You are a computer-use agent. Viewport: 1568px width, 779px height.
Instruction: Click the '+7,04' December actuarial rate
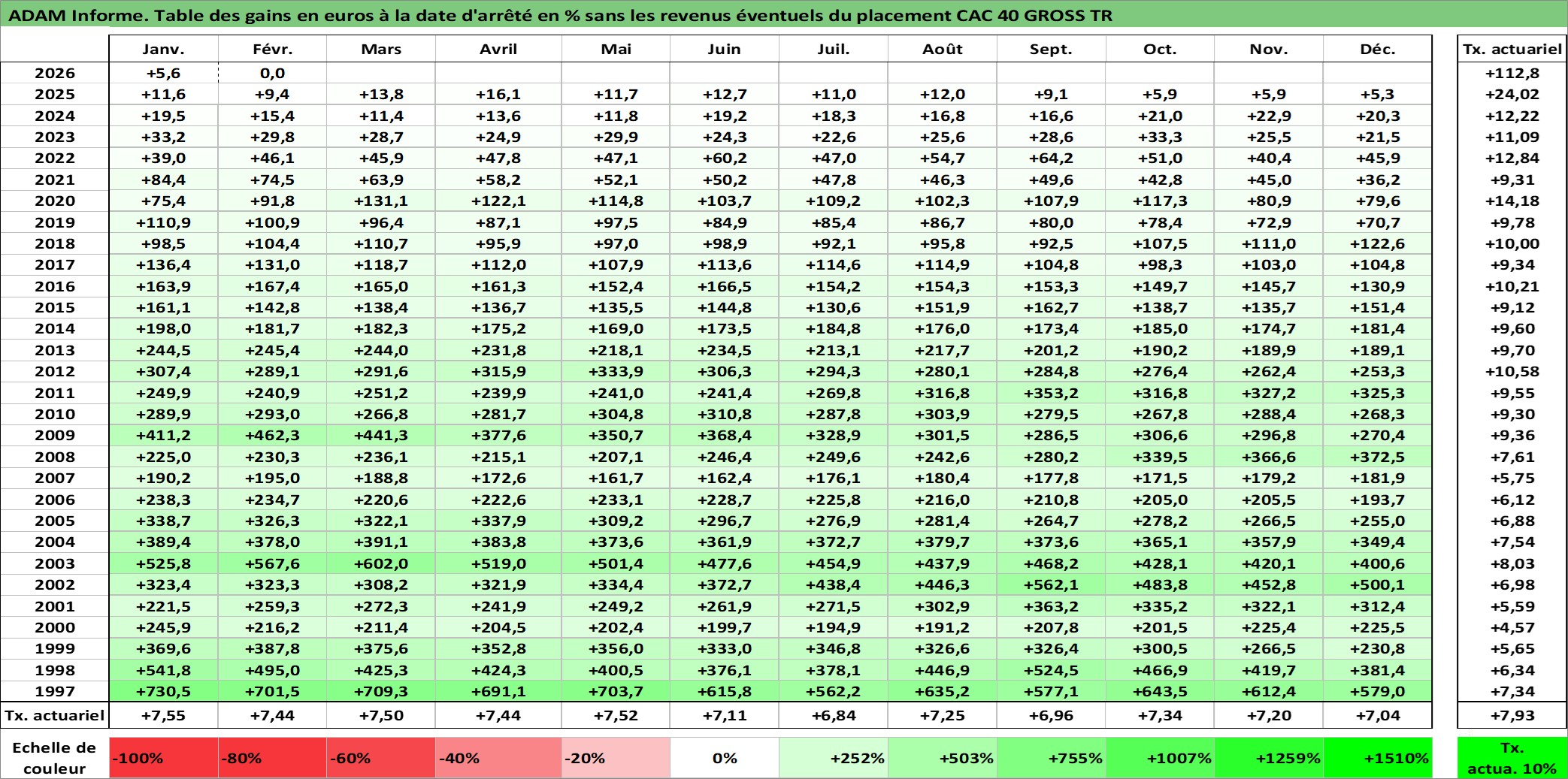coord(1378,715)
